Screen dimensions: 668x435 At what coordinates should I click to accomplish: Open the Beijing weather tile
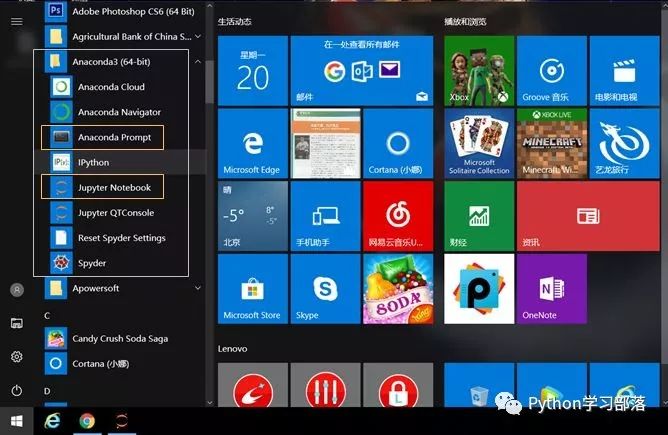253,216
